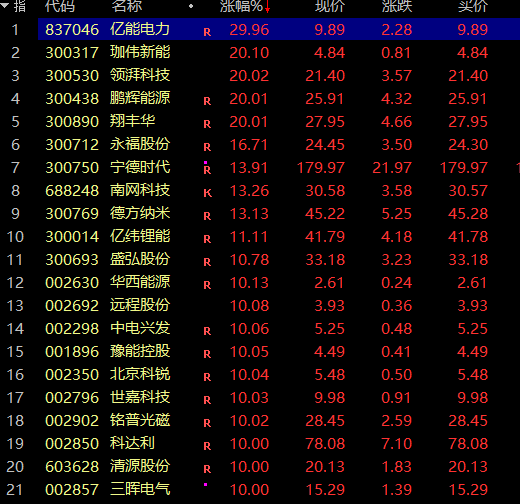Click the R marker beside 亿纬锂能
Viewport: 520px width, 504px height.
click(x=207, y=239)
